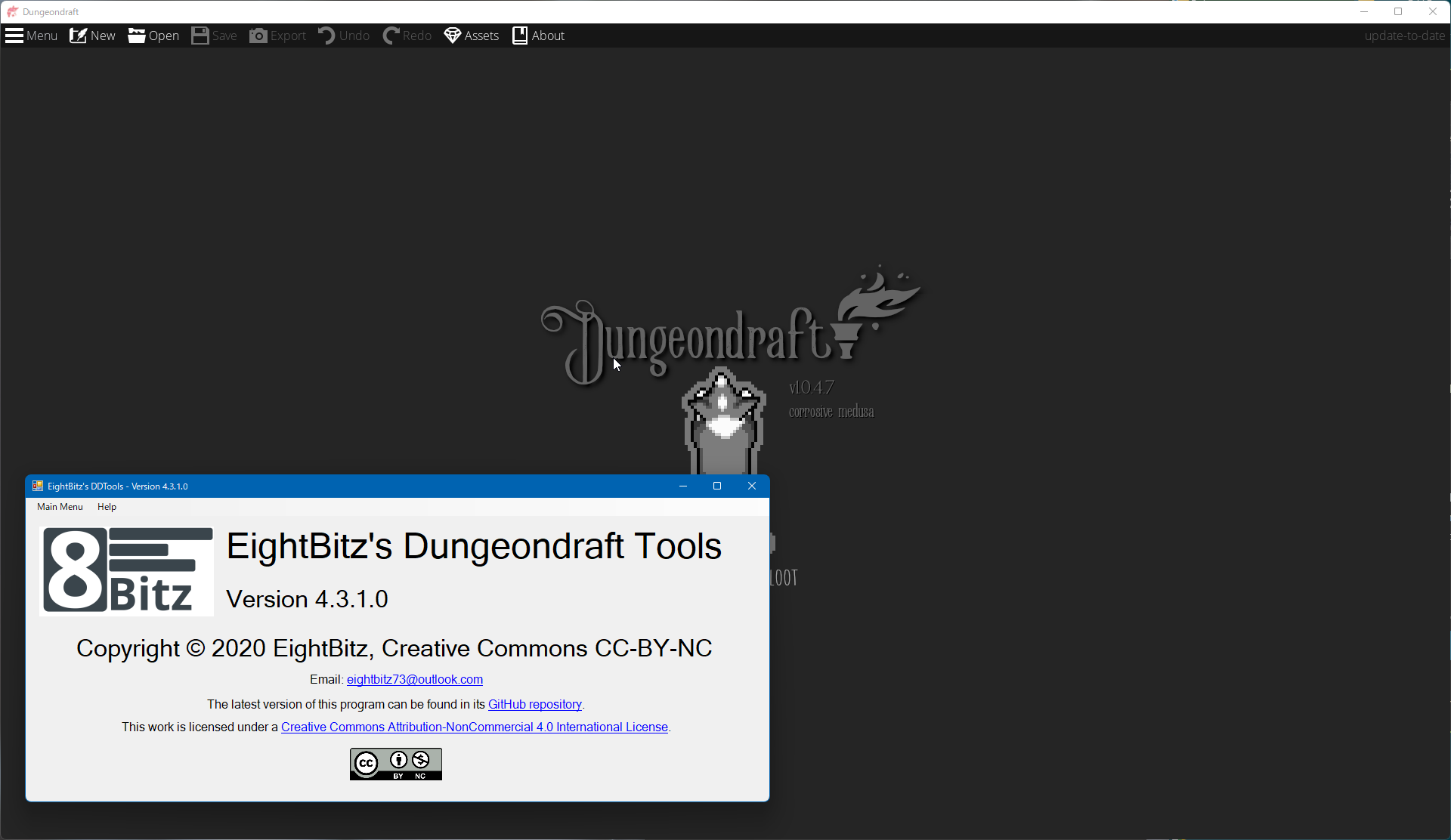The image size is (1451, 840).
Task: Maximize the DDTools window
Action: (x=717, y=486)
